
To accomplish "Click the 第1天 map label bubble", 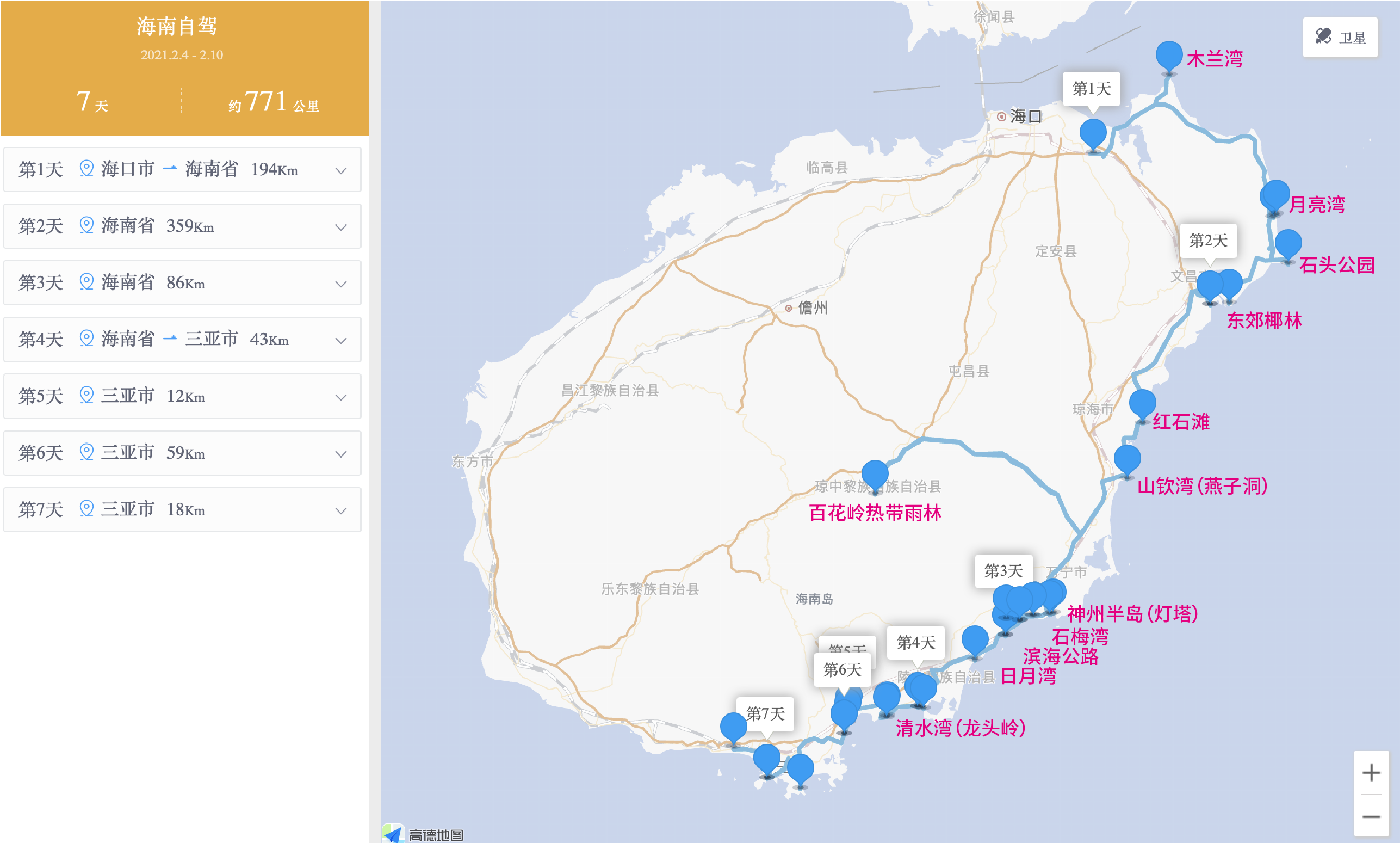I will 1091,89.
